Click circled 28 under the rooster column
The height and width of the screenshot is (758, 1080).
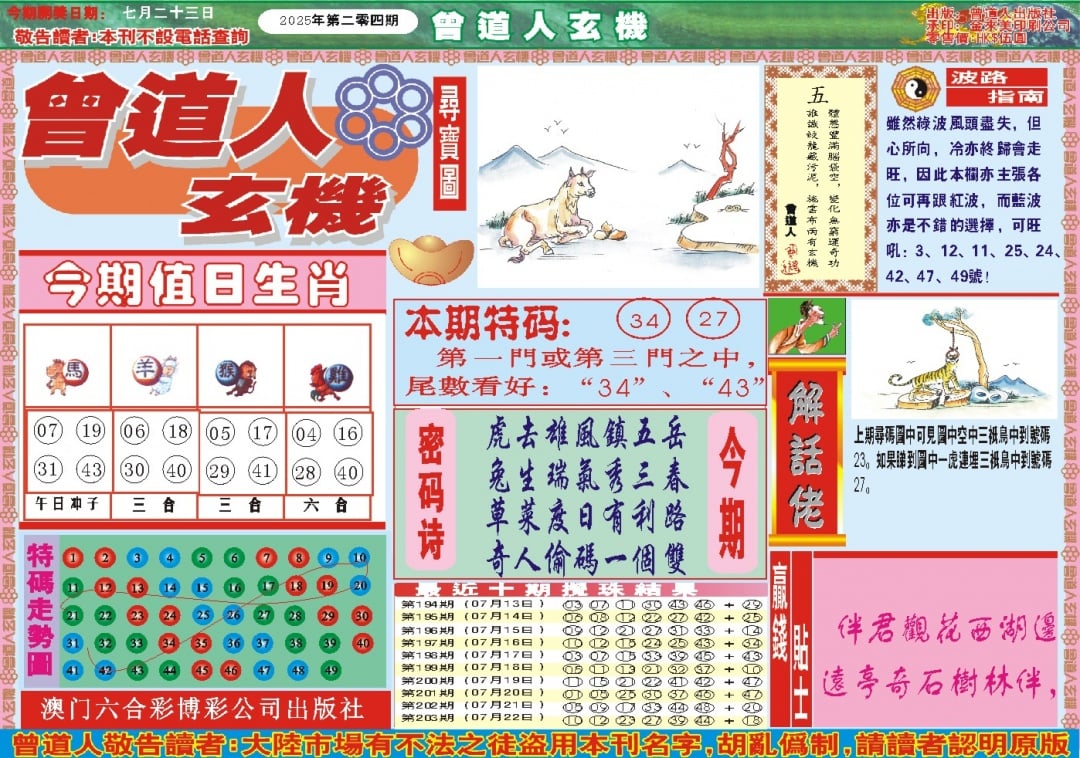(305, 472)
